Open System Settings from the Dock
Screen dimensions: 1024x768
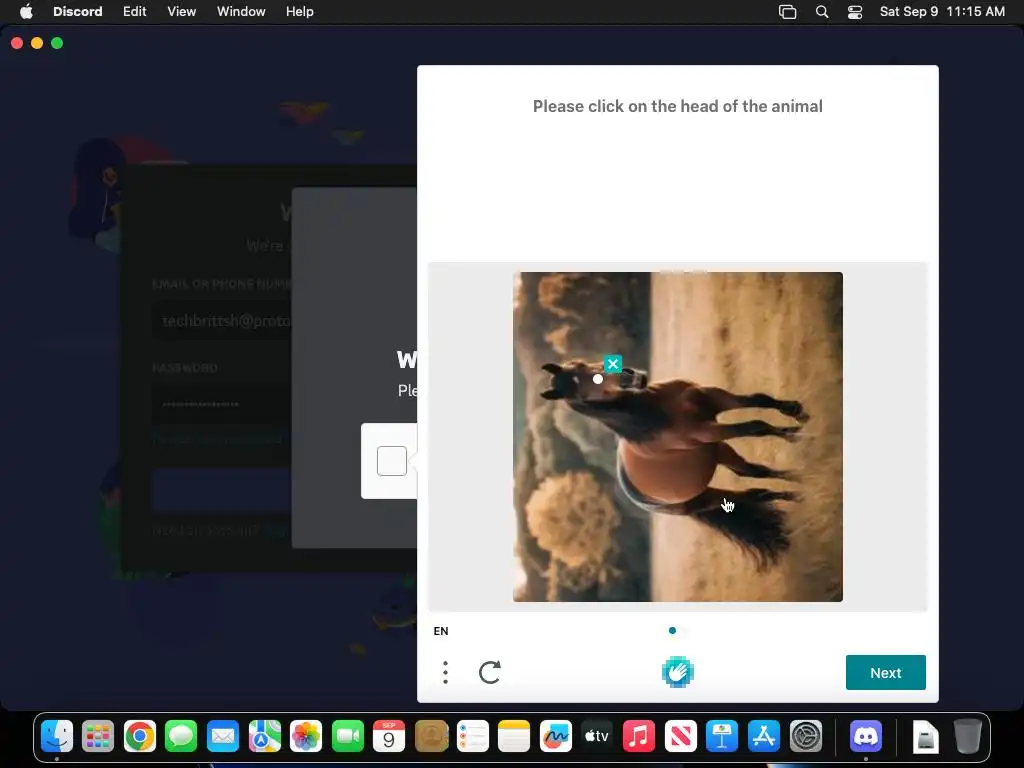(x=806, y=737)
